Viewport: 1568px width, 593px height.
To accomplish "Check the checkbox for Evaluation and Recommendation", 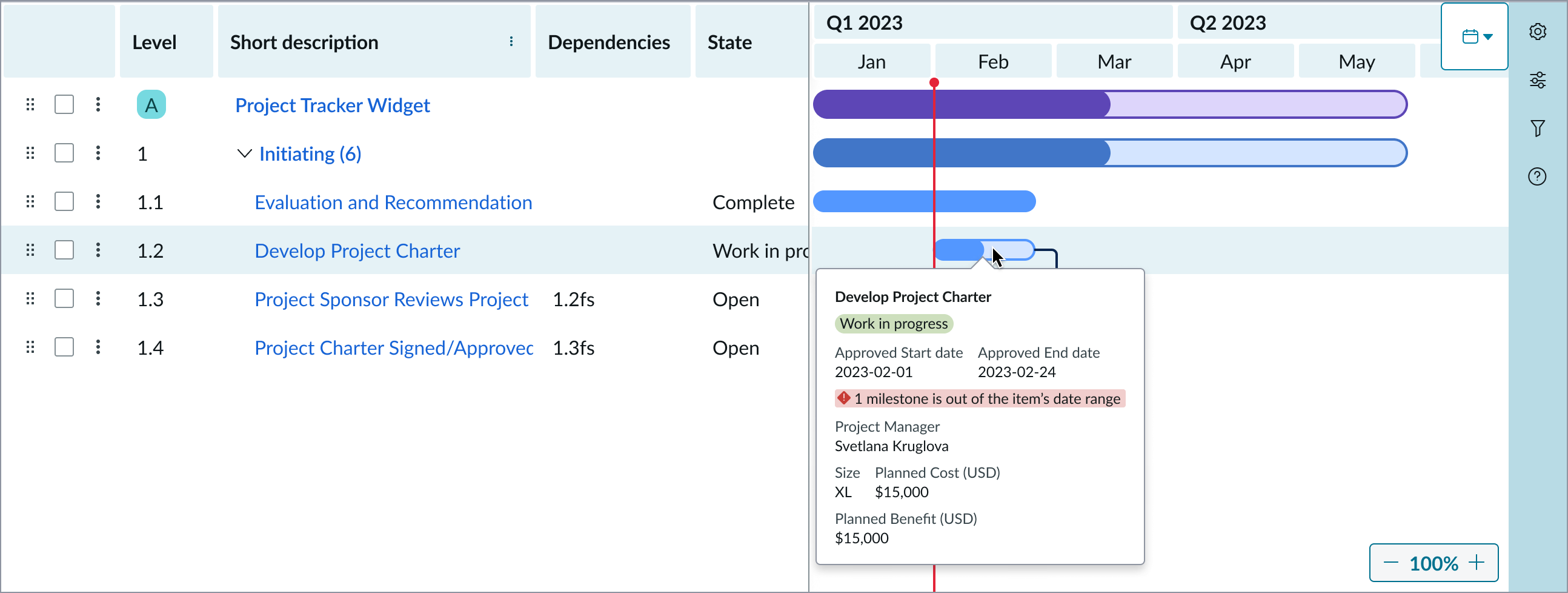I will click(64, 201).
